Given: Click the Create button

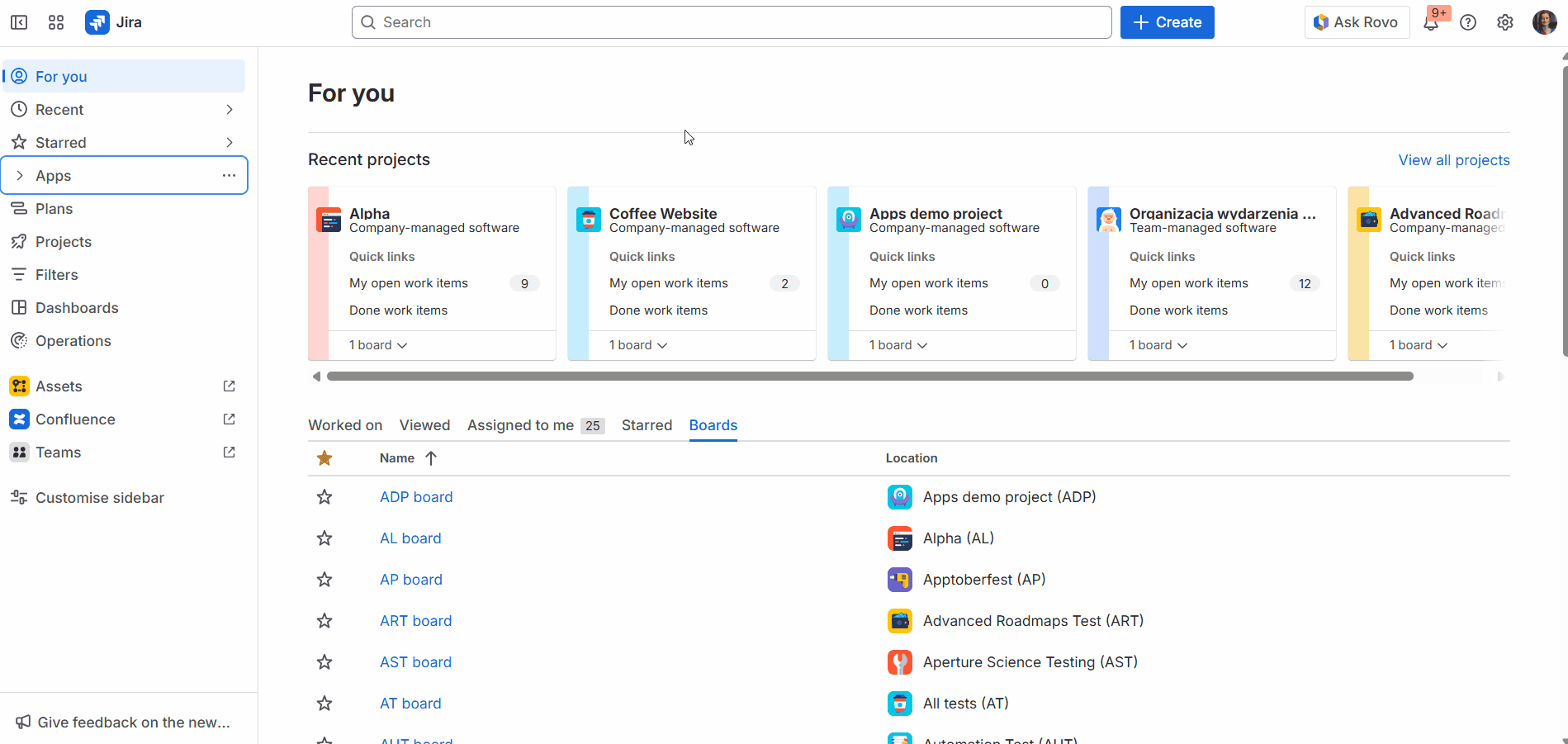Looking at the screenshot, I should tap(1167, 22).
